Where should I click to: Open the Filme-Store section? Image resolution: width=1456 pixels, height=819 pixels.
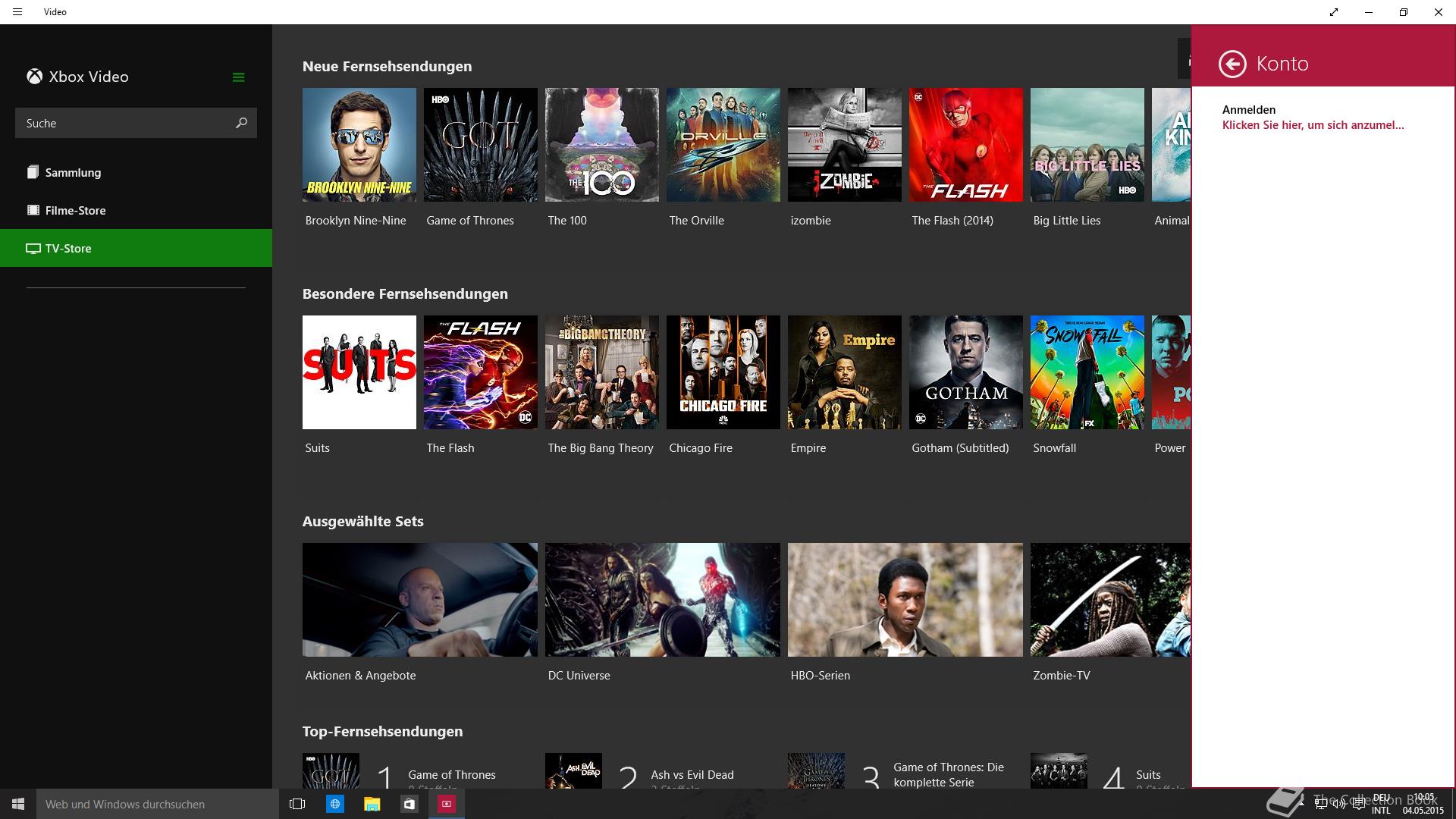pos(136,210)
